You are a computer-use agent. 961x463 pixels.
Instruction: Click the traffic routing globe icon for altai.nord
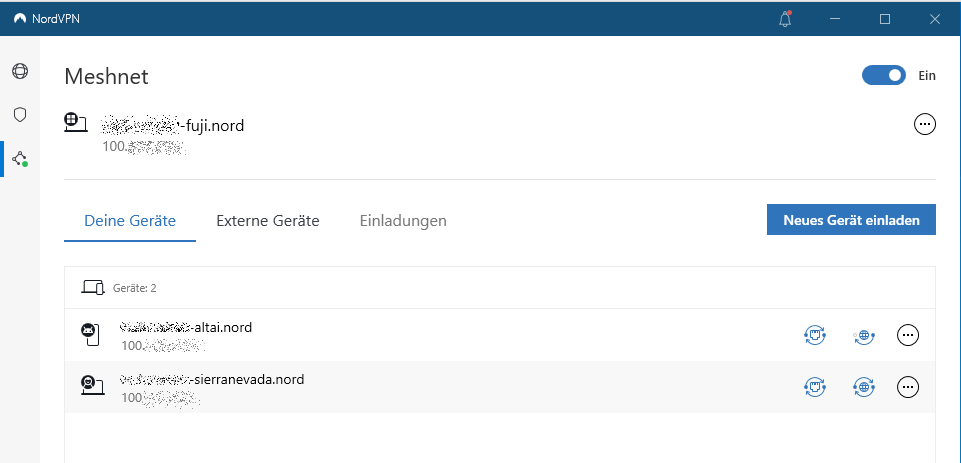[864, 335]
